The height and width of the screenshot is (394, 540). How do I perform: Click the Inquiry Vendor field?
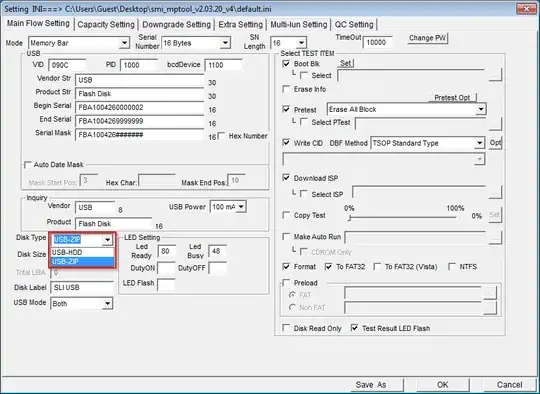(x=95, y=208)
